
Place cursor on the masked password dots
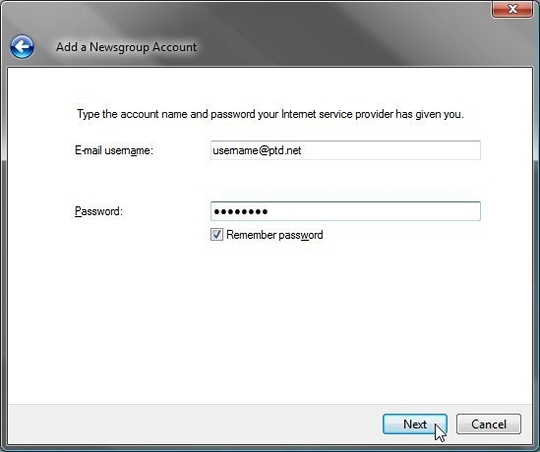[240, 212]
